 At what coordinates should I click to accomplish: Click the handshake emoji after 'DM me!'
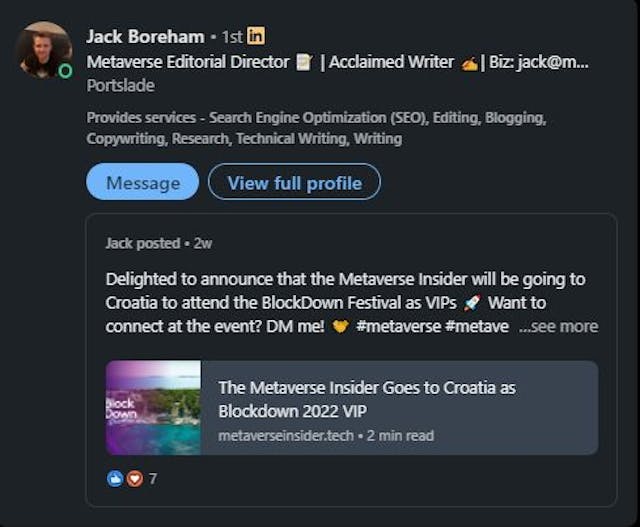tap(339, 326)
